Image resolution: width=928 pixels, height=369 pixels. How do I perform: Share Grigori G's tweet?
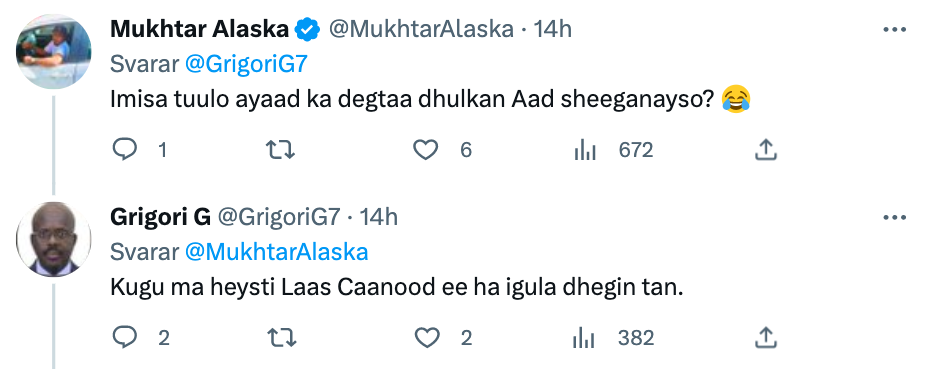pos(765,338)
